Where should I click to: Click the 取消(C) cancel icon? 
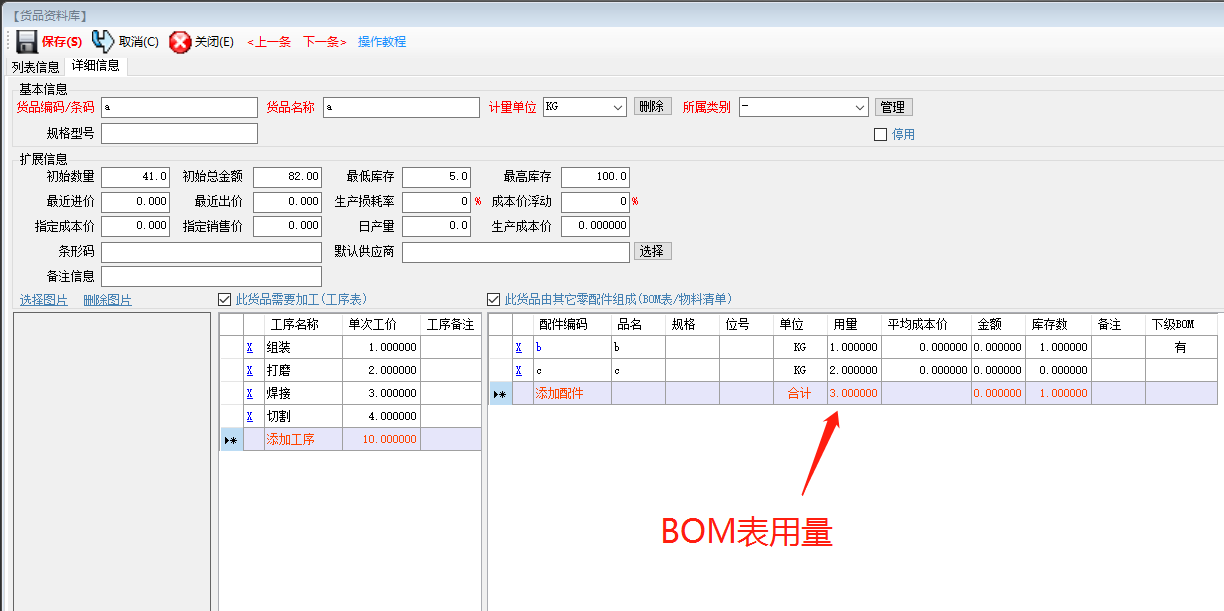click(103, 42)
